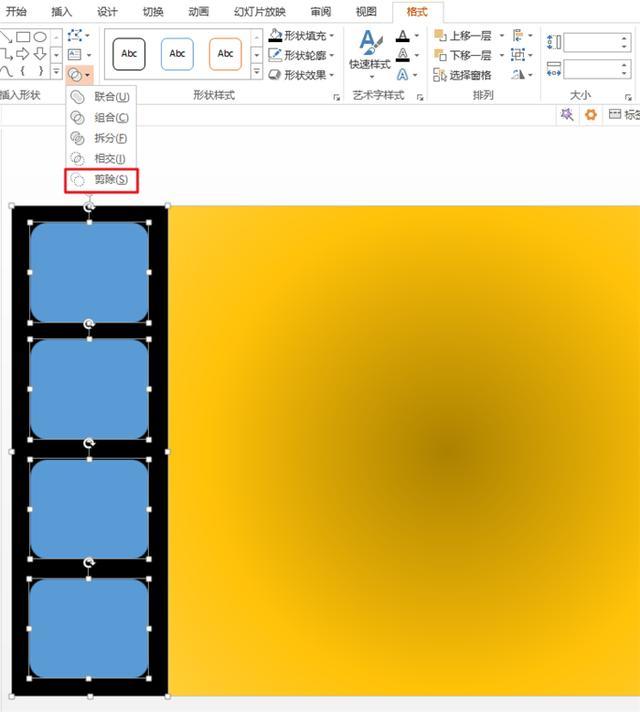Click 形状轮廓 shape outline button

tap(298, 55)
